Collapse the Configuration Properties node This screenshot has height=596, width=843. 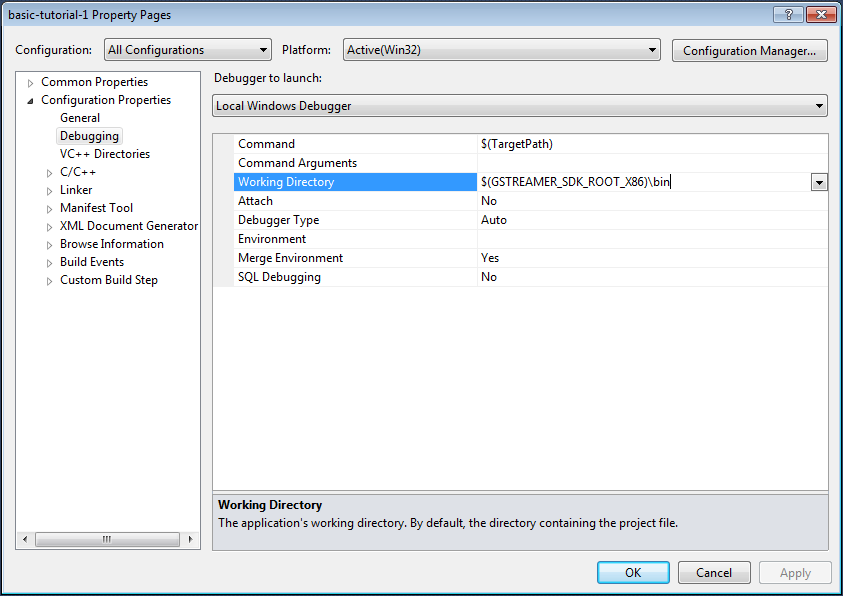coord(31,101)
